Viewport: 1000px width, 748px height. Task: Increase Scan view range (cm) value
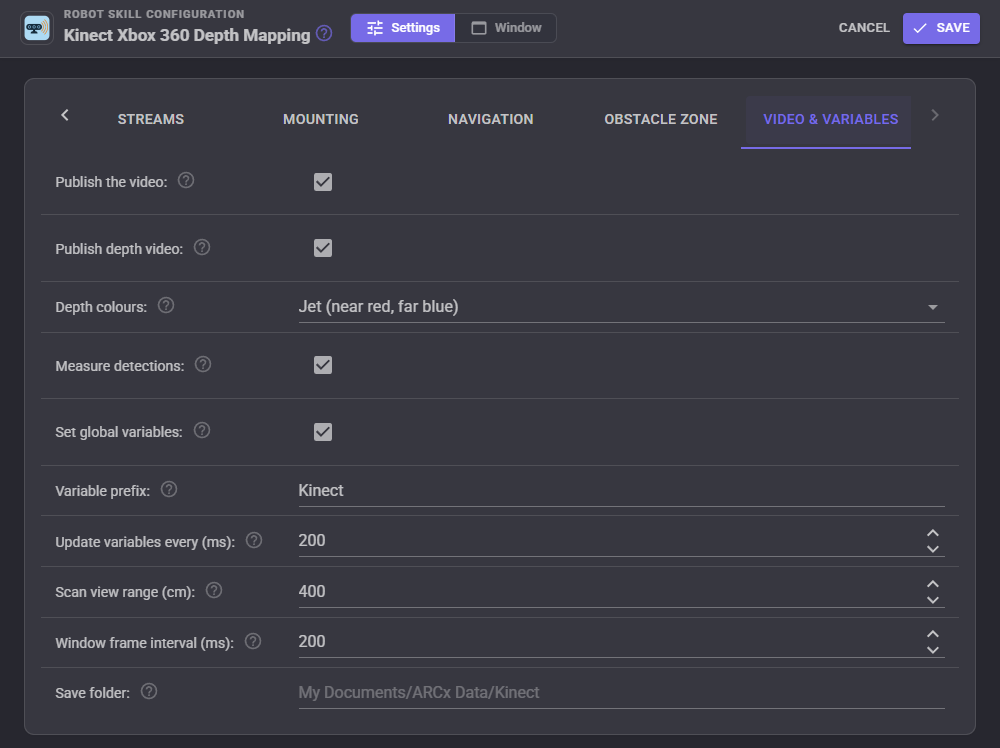click(x=932, y=583)
